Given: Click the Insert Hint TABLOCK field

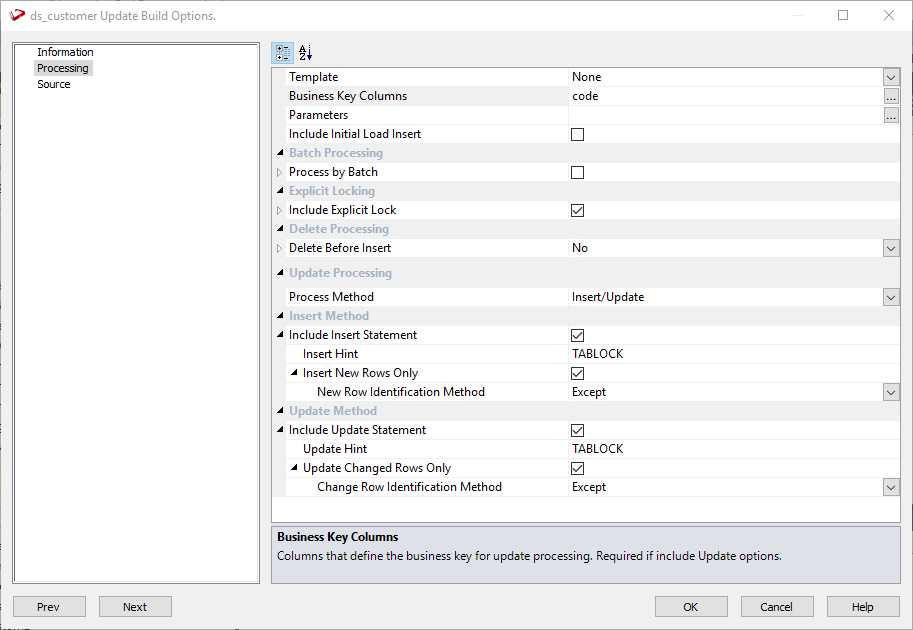Looking at the screenshot, I should point(720,354).
